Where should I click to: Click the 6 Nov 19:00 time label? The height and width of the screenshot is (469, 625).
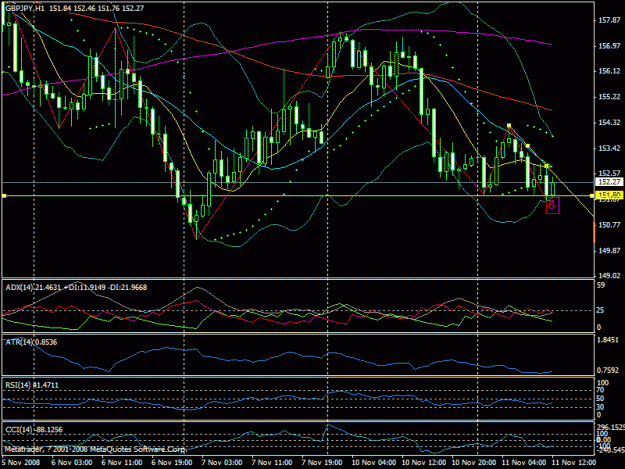click(x=172, y=463)
